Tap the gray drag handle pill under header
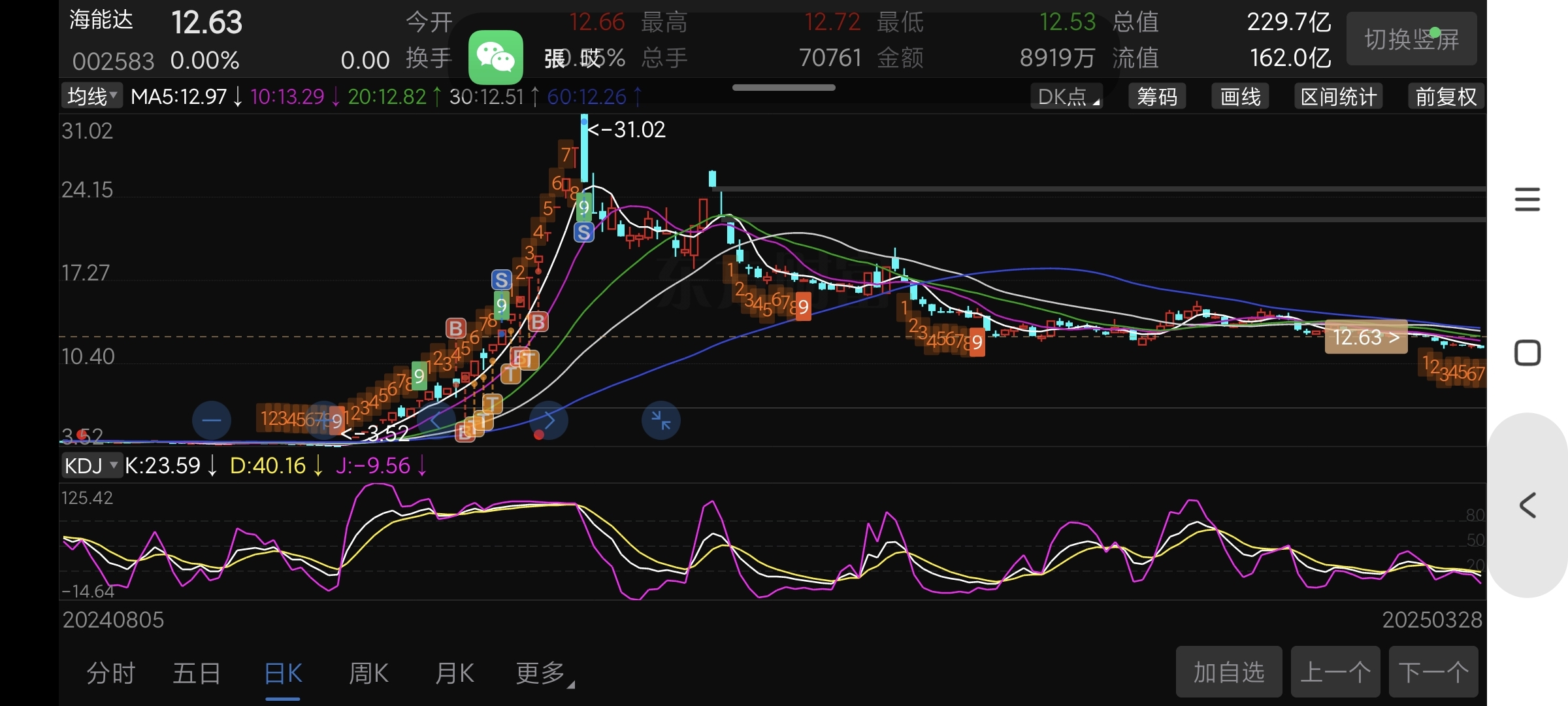Screen dimensions: 1568x706 pos(784,88)
